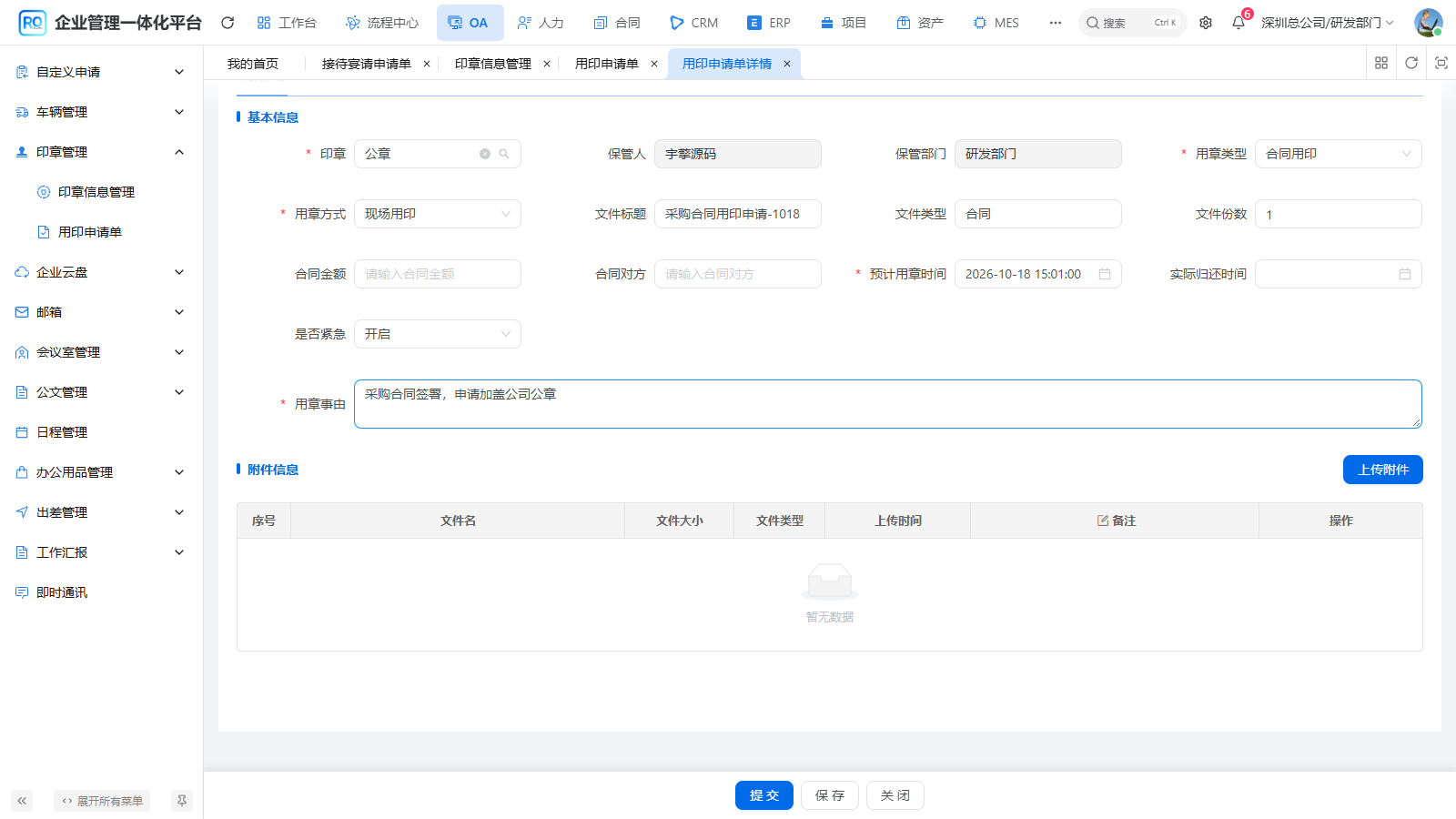1456x819 pixels.
Task: Switch to the 印章信息管理 tab
Action: (493, 64)
